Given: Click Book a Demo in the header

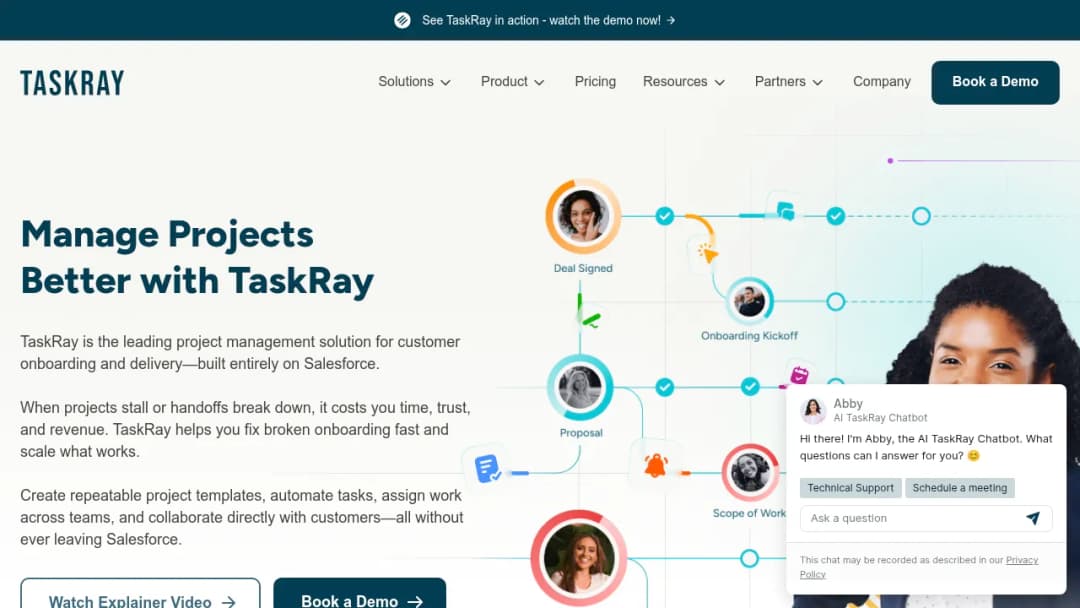Looking at the screenshot, I should point(995,82).
